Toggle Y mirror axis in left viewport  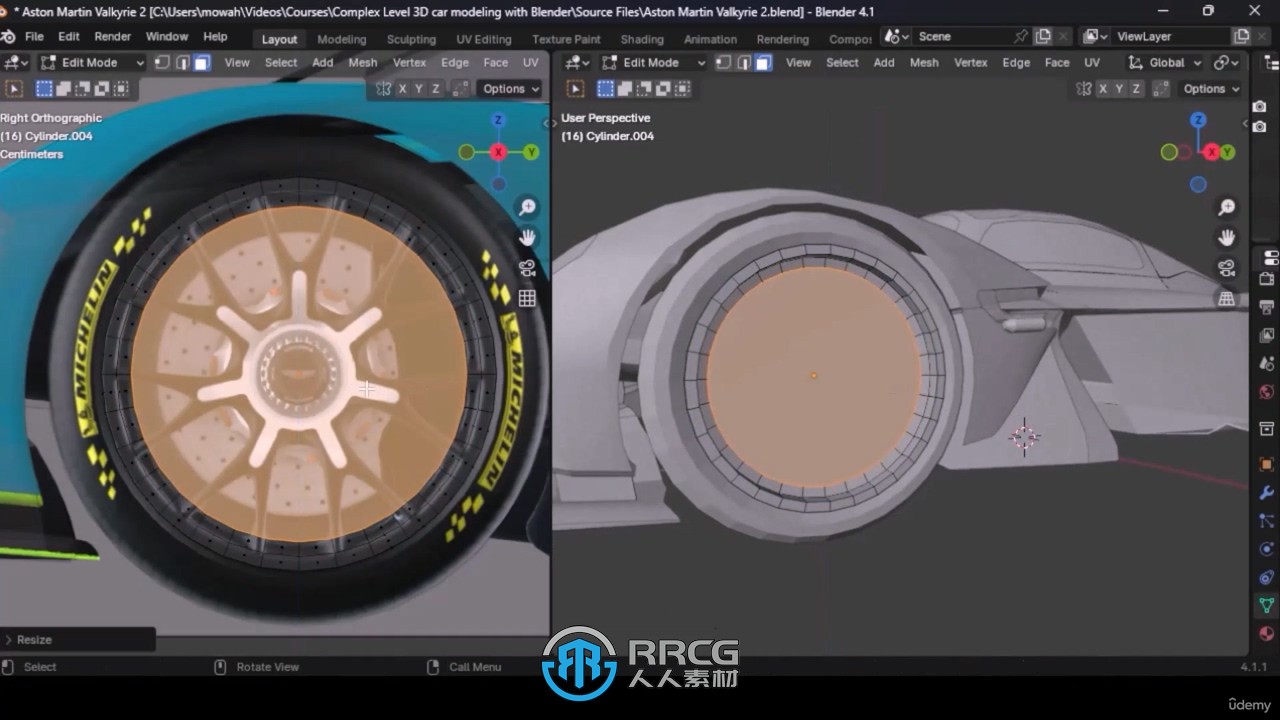[420, 88]
